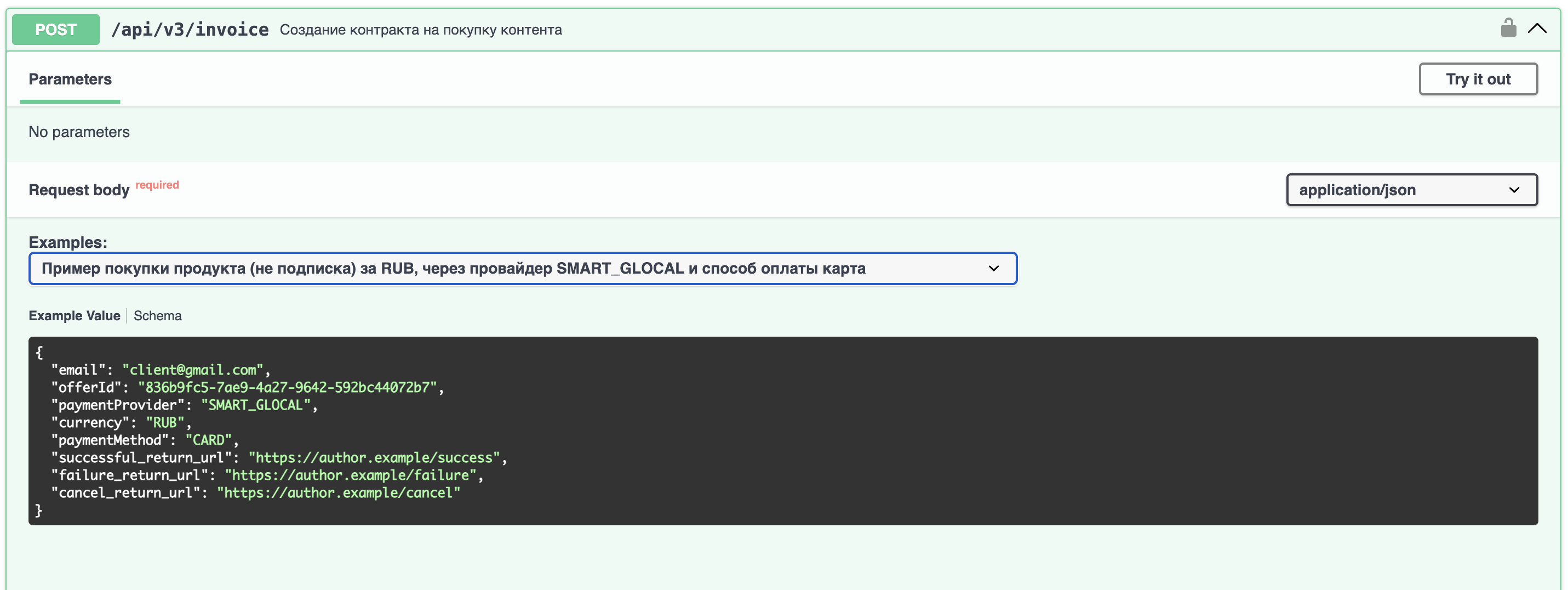Click the 'Request body' label

(79, 190)
